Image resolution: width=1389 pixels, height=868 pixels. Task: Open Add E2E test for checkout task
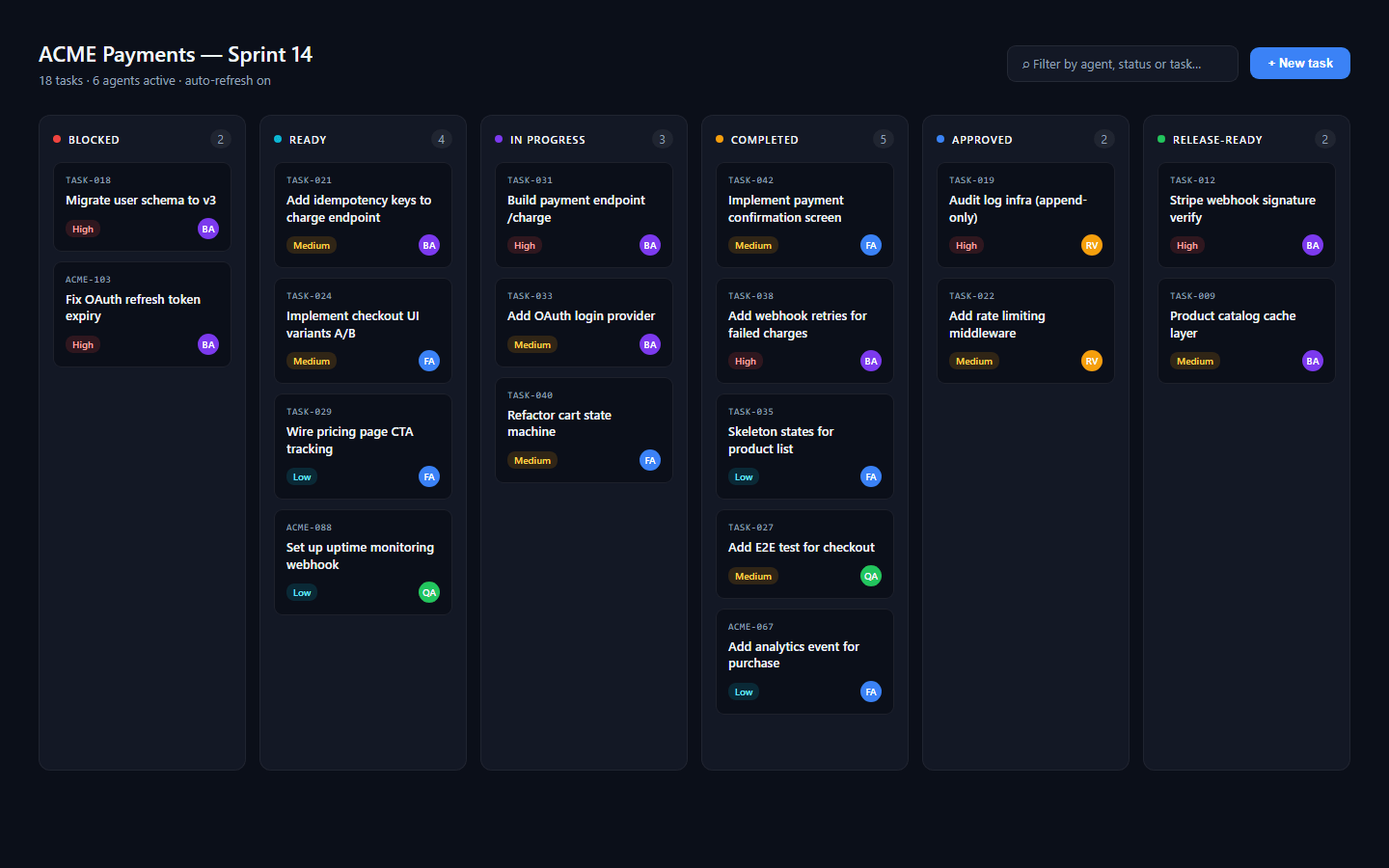pyautogui.click(x=804, y=554)
